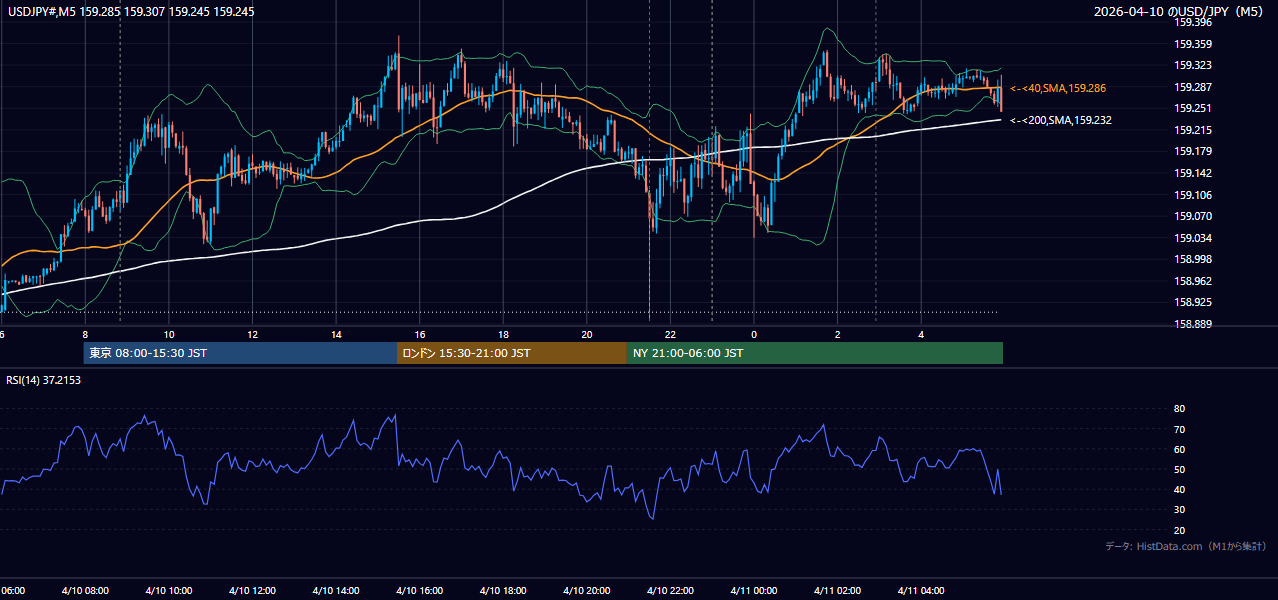The image size is (1278, 600).
Task: Click the 4/10 14:00 time axis label
Action: pos(336,591)
